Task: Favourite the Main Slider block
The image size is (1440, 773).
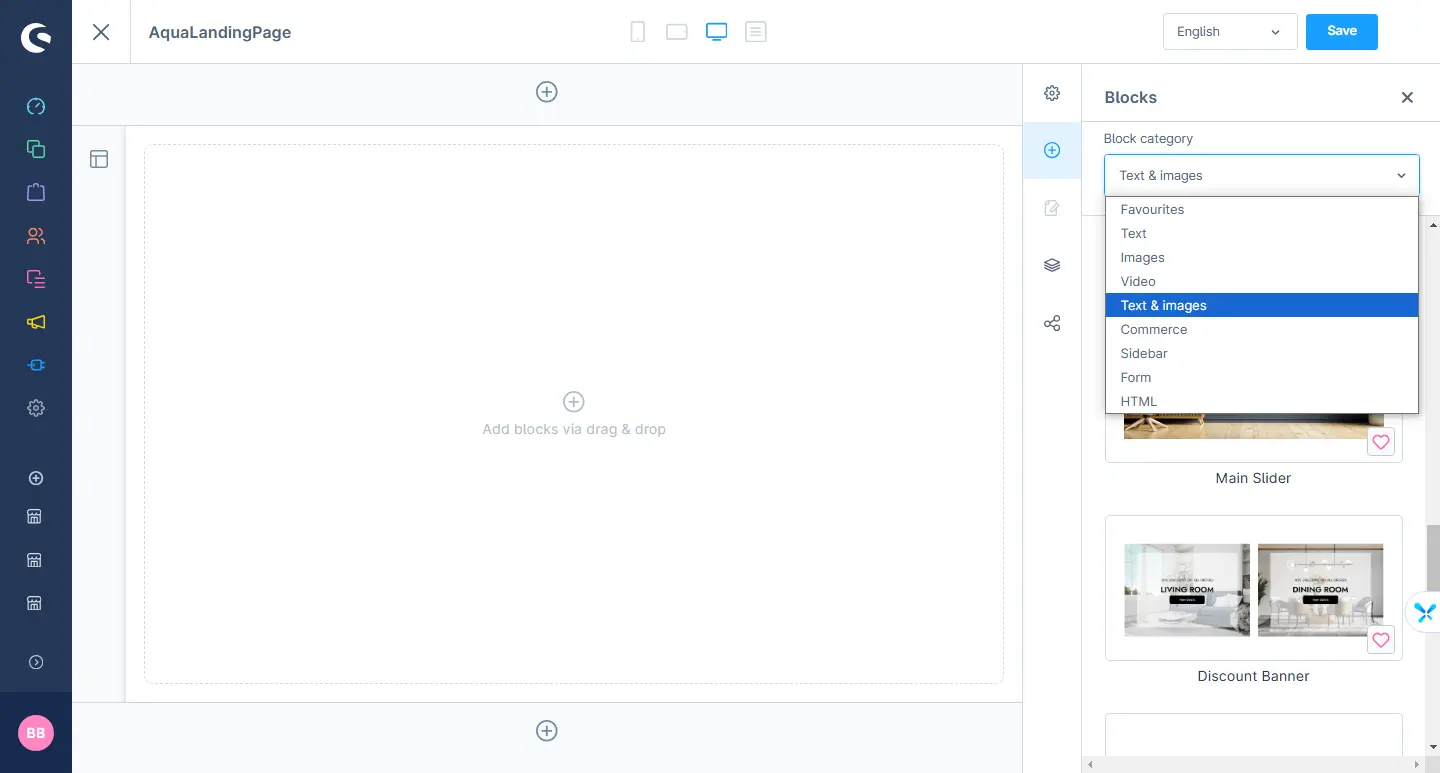Action: [1380, 442]
